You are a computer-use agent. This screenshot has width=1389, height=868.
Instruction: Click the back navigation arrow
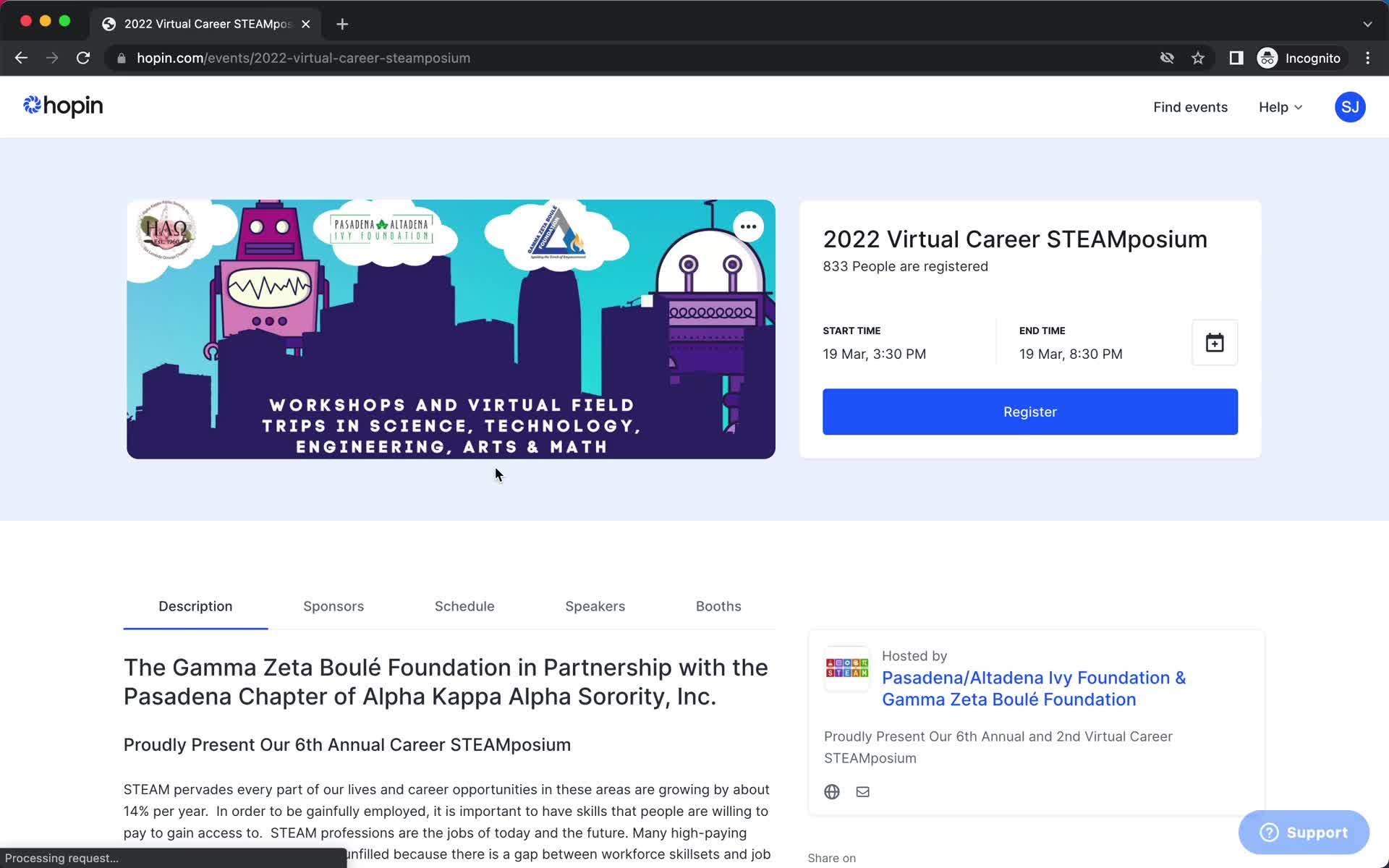20,57
